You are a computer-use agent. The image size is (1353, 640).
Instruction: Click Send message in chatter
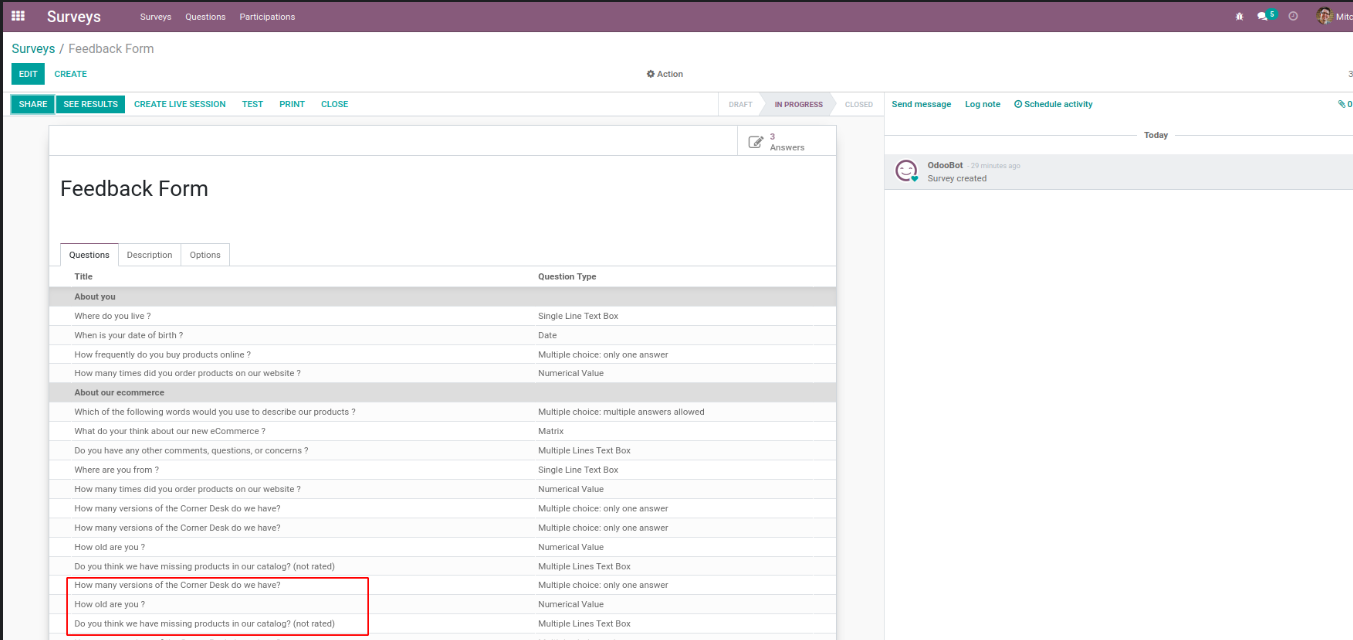point(921,104)
